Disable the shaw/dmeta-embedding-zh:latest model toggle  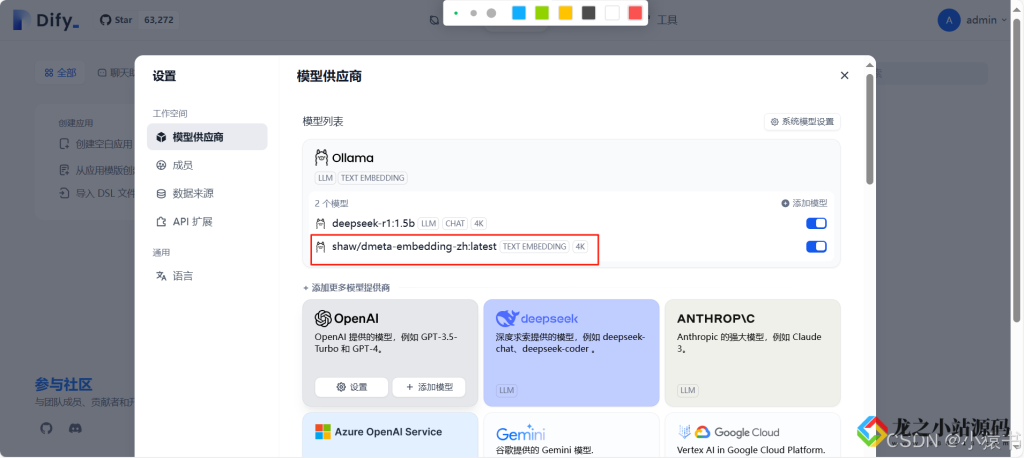click(816, 246)
